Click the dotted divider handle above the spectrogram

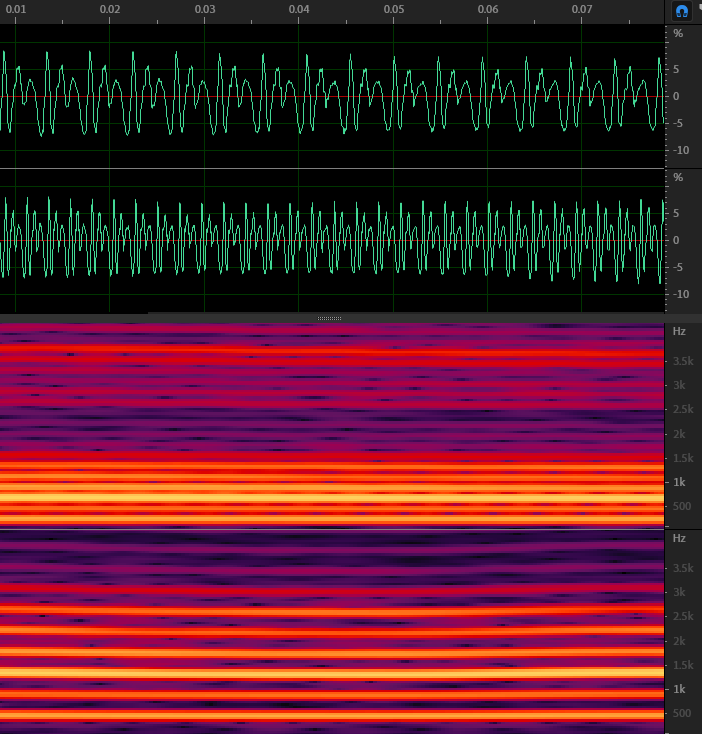[329, 318]
